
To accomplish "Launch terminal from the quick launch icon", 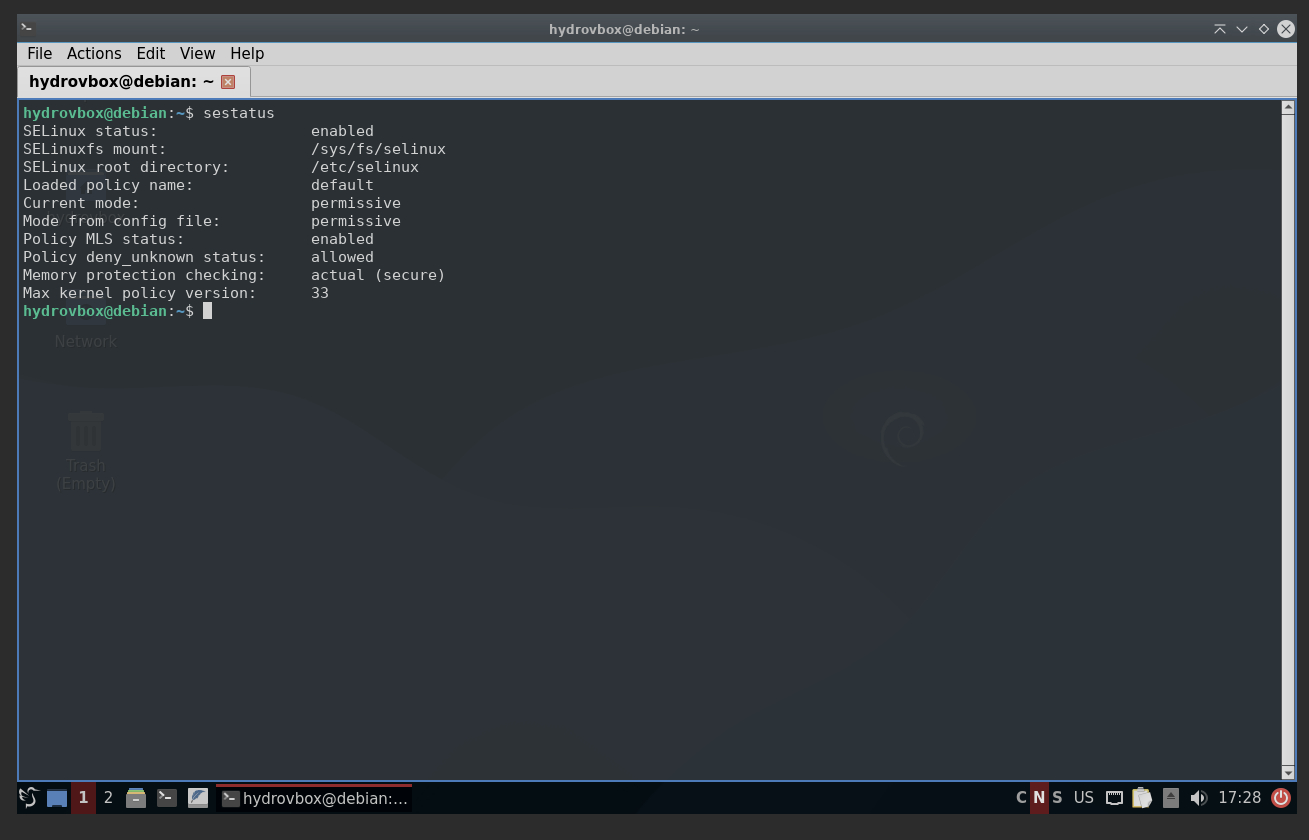I will [x=167, y=798].
